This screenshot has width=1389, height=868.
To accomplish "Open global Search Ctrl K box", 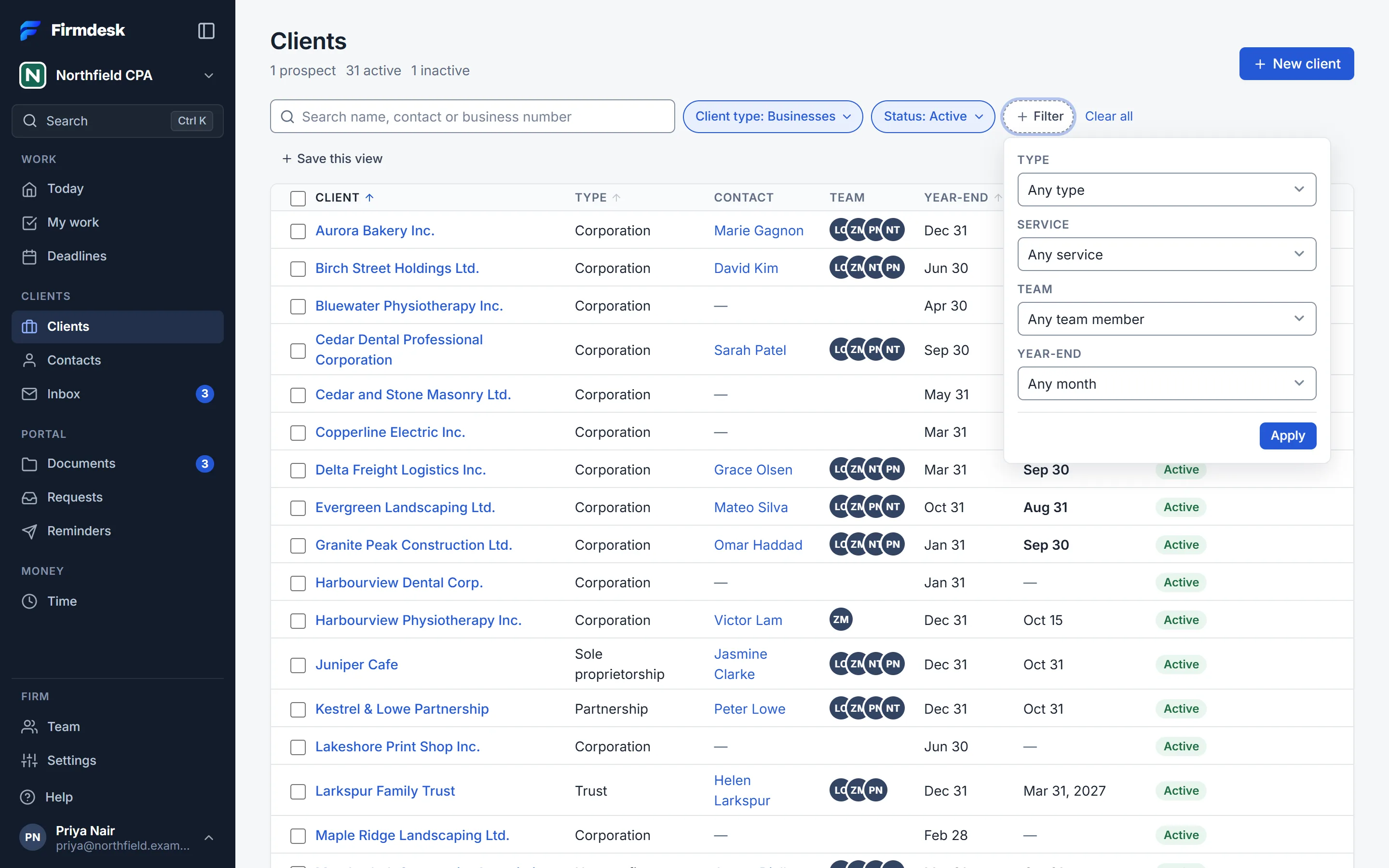I will (x=118, y=121).
